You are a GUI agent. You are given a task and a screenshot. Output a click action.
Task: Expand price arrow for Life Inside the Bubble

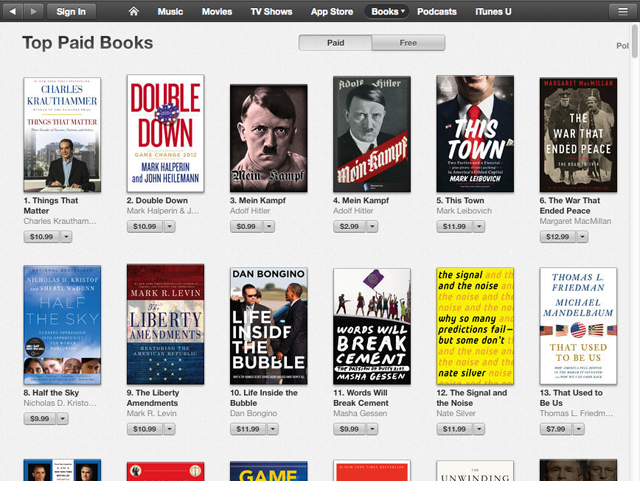point(273,429)
